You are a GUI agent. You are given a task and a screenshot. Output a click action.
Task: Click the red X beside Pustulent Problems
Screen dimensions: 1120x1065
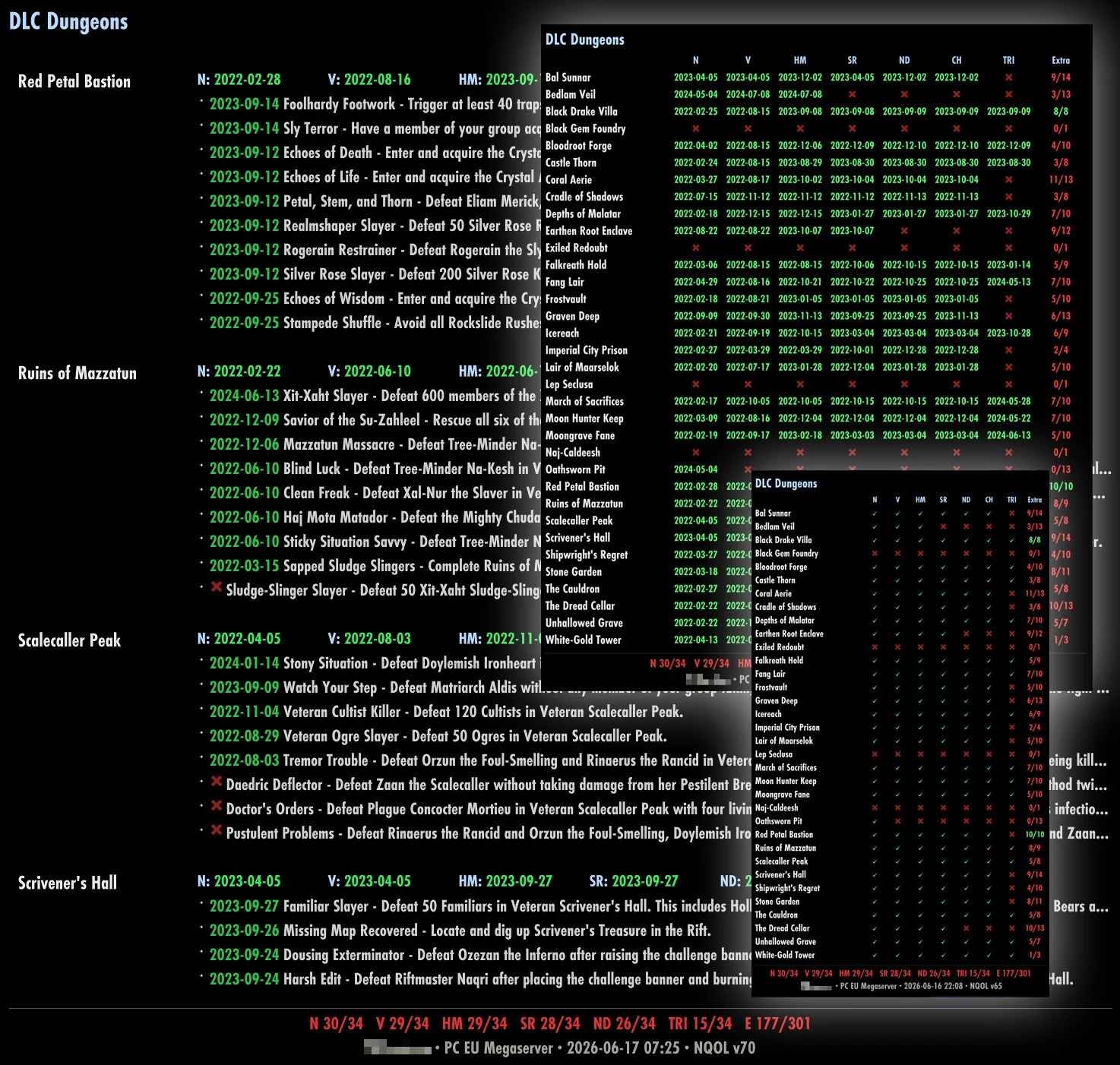(217, 830)
